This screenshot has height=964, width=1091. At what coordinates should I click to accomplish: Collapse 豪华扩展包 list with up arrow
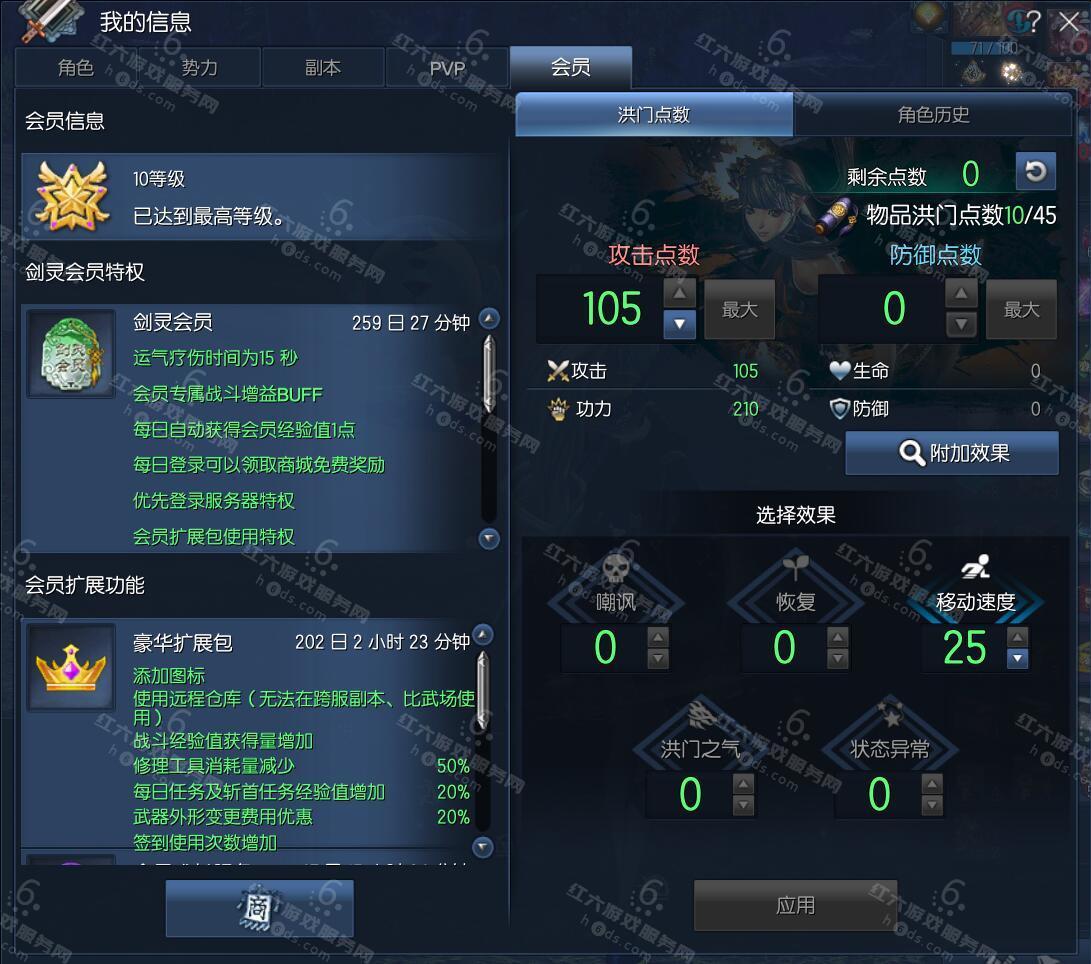[x=483, y=635]
